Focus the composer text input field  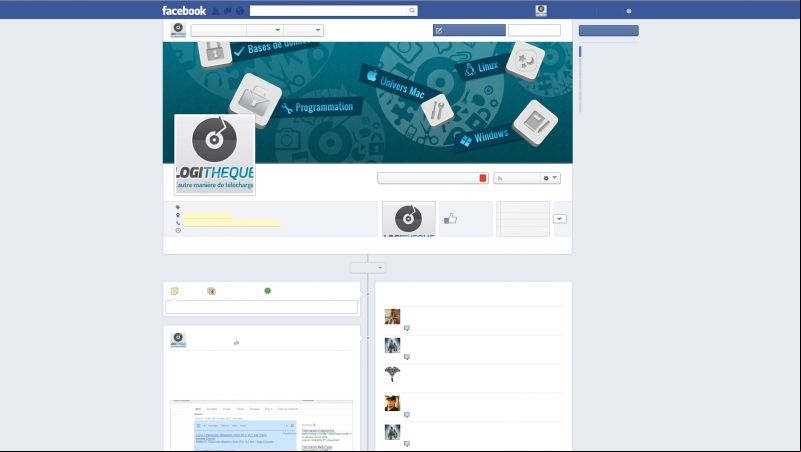point(262,306)
